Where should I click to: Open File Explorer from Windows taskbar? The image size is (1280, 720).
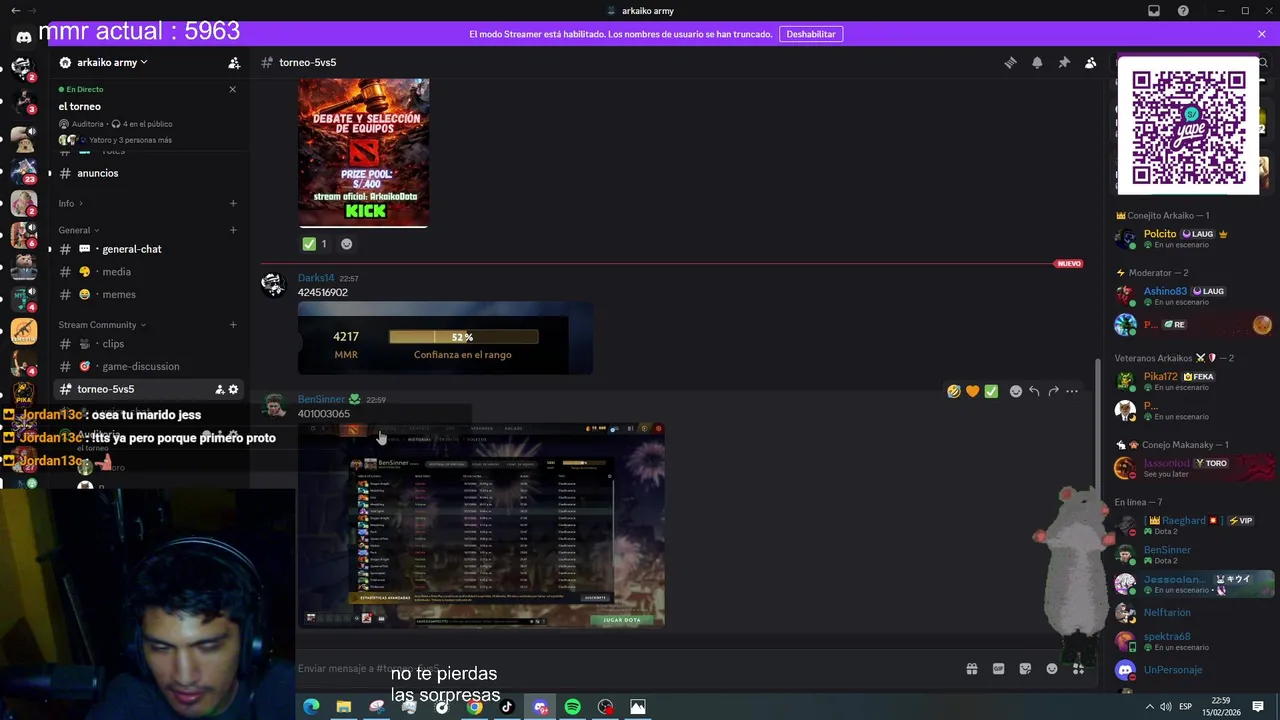point(343,707)
